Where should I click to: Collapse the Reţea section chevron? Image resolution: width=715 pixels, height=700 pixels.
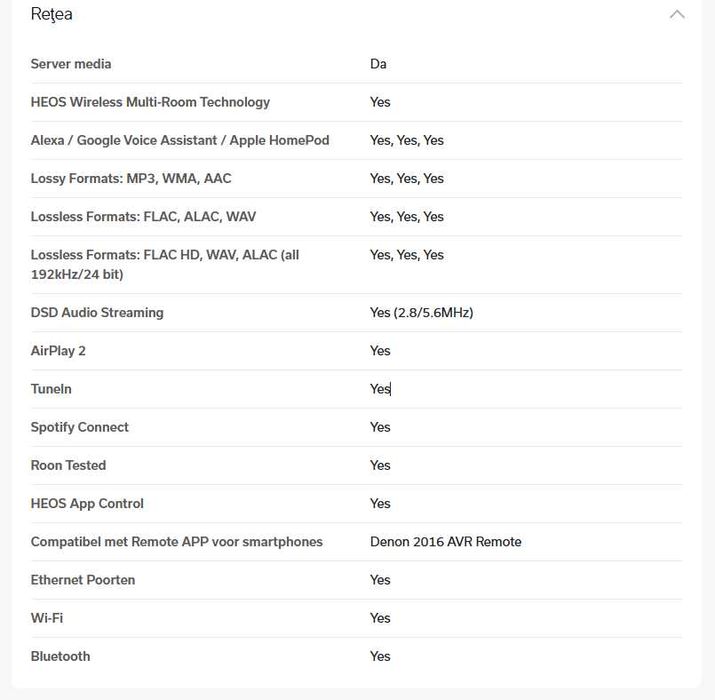677,14
